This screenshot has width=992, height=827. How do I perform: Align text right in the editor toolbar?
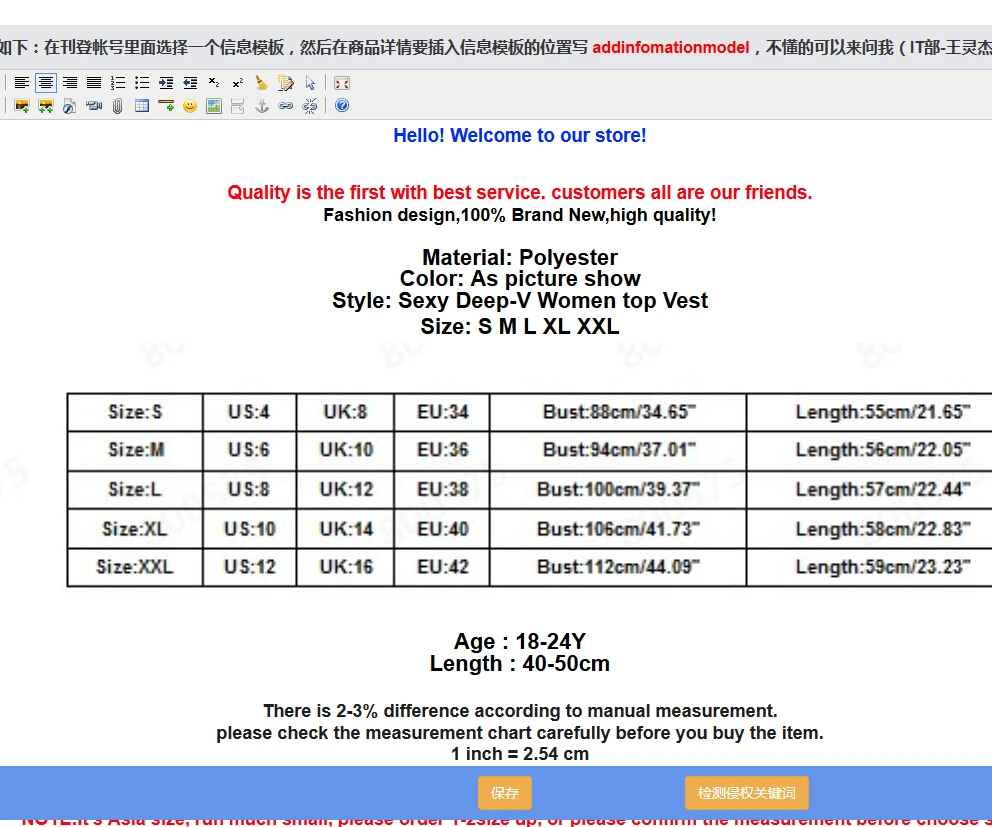coord(70,83)
